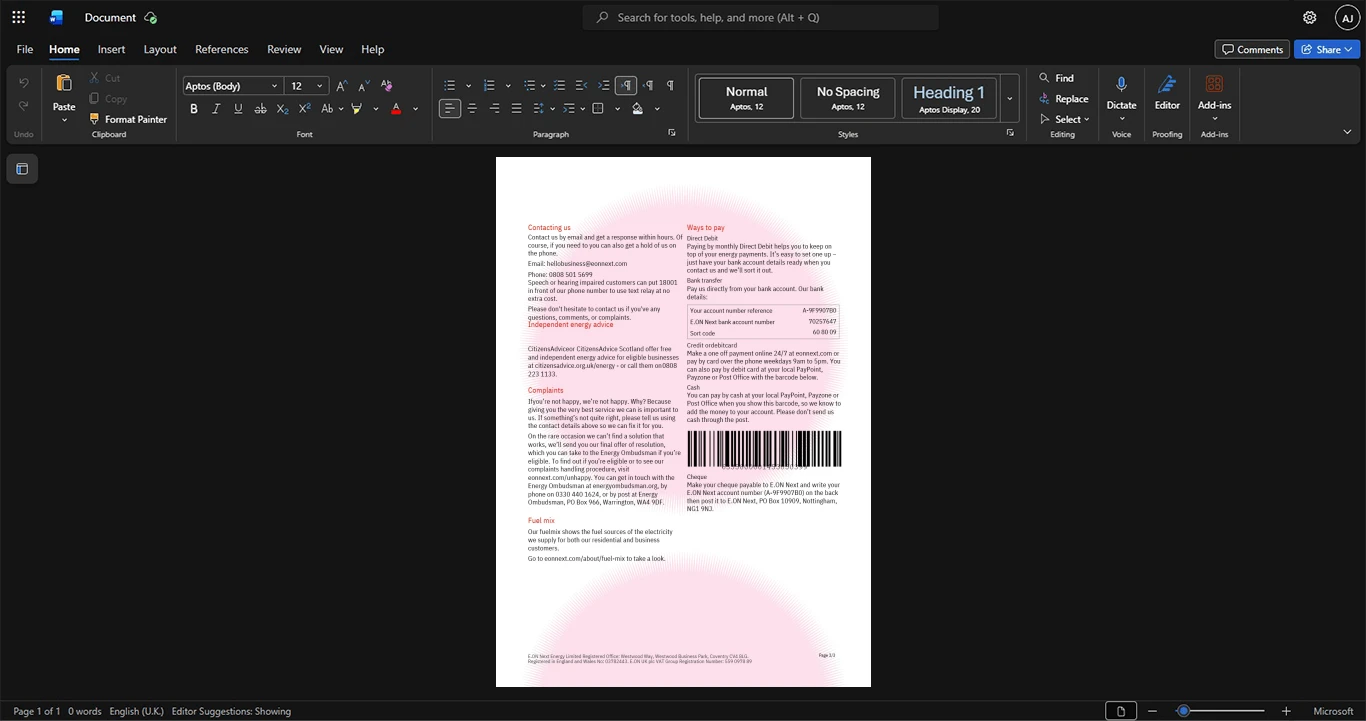Center align the paragraph
1366x721 pixels.
click(x=472, y=109)
